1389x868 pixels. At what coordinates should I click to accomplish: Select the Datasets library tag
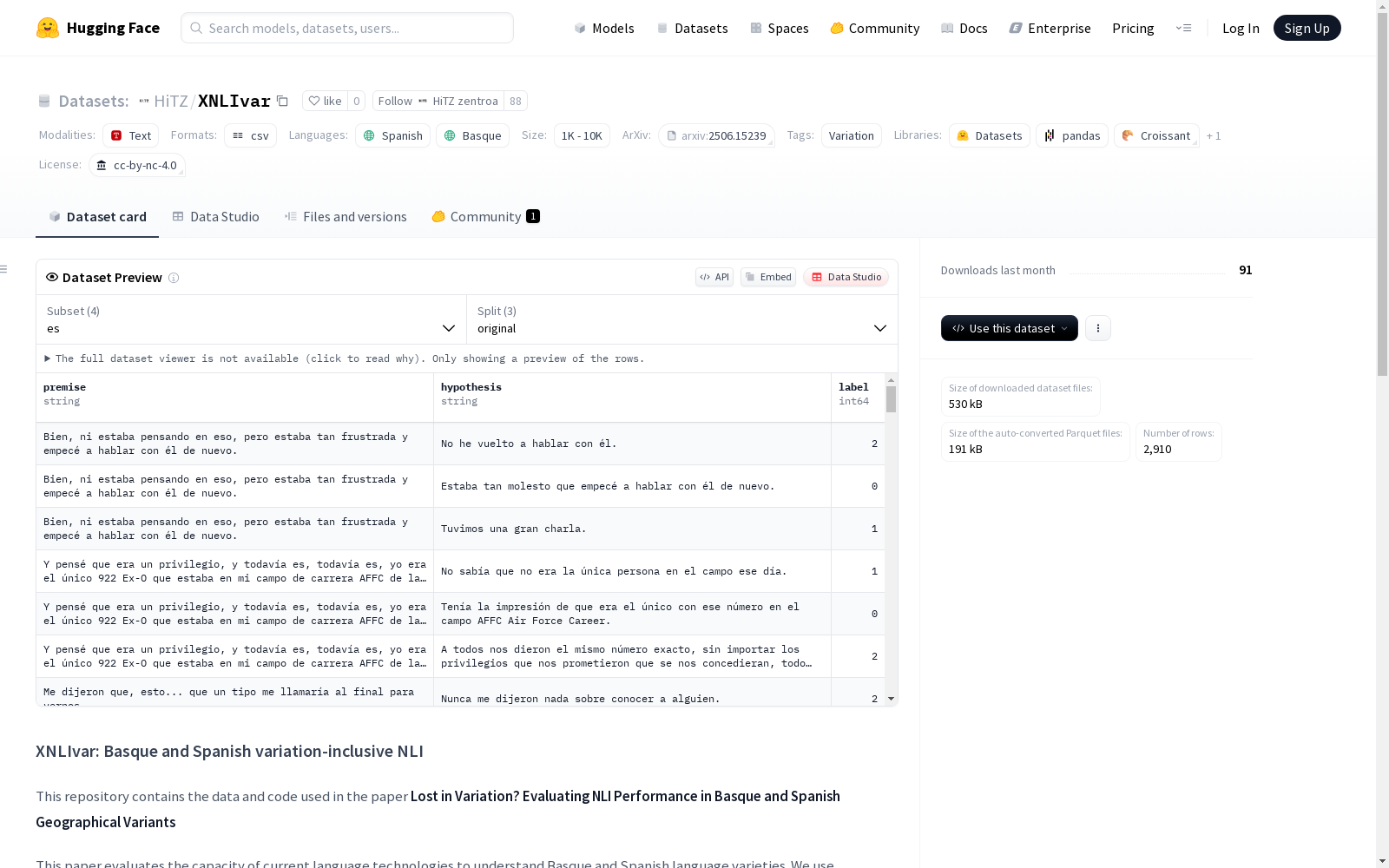click(x=990, y=135)
